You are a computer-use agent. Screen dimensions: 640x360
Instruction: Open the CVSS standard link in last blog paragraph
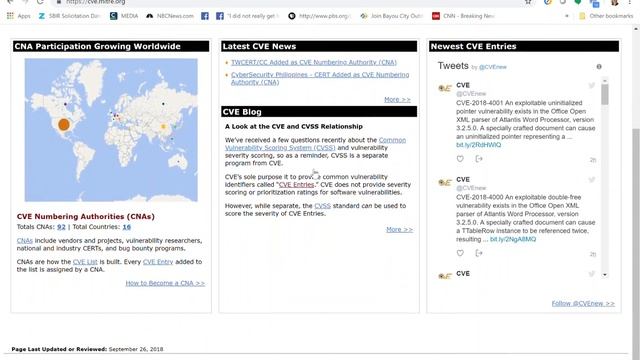pyautogui.click(x=322, y=206)
